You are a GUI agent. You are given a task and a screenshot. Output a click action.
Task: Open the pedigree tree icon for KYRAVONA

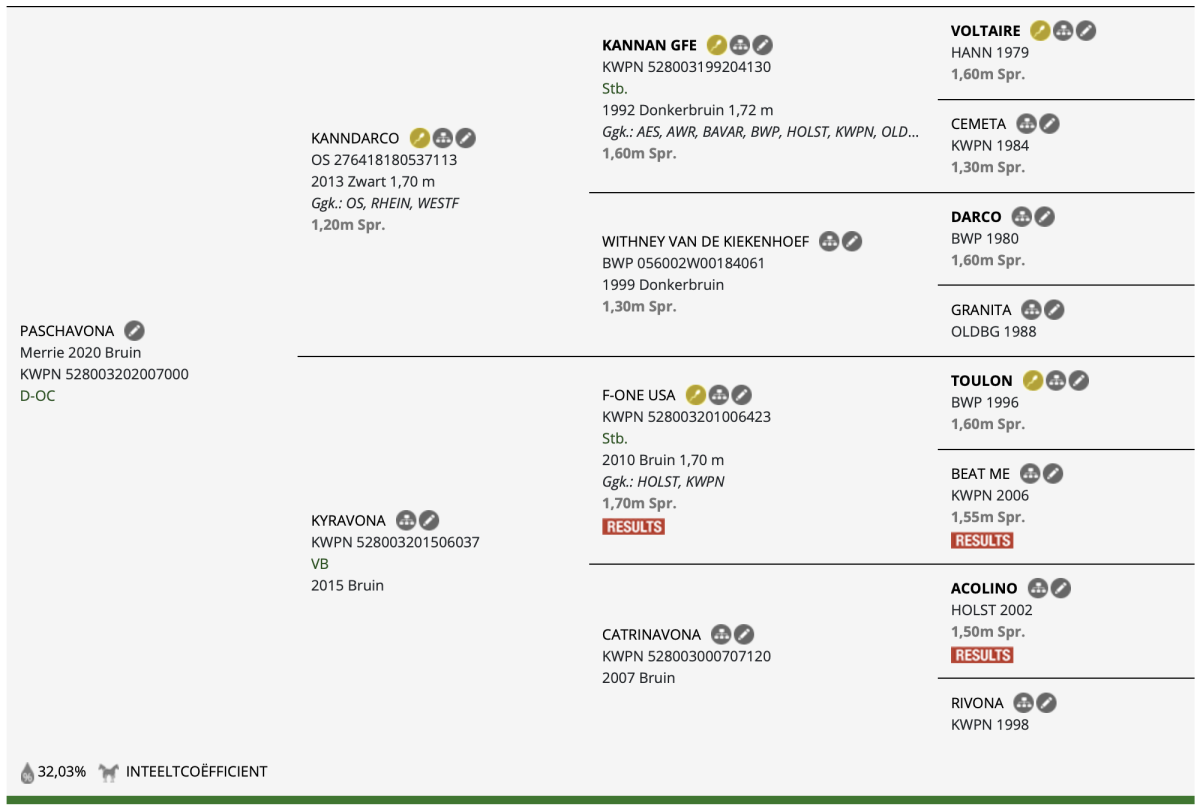point(406,520)
